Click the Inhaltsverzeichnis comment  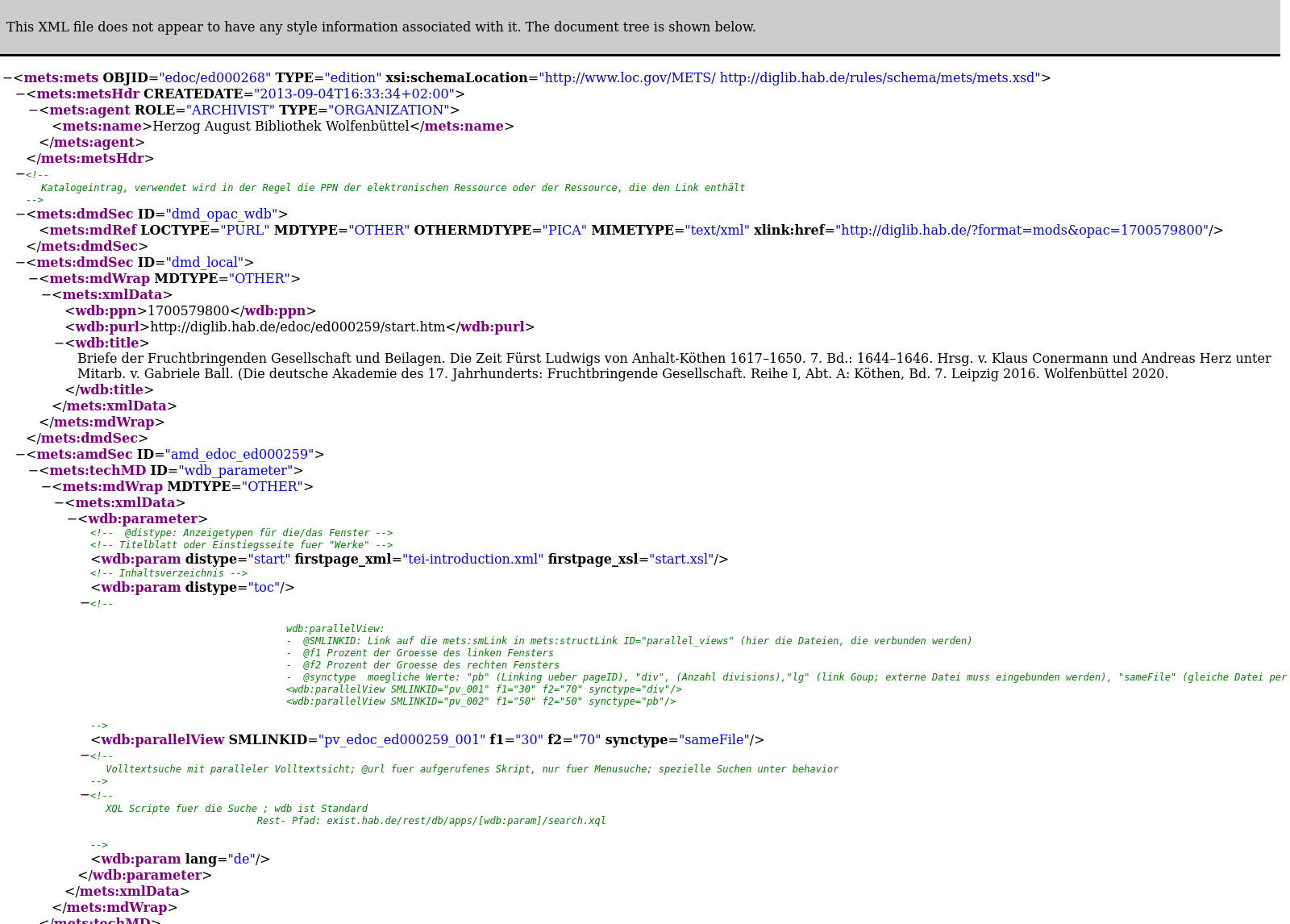pyautogui.click(x=169, y=574)
